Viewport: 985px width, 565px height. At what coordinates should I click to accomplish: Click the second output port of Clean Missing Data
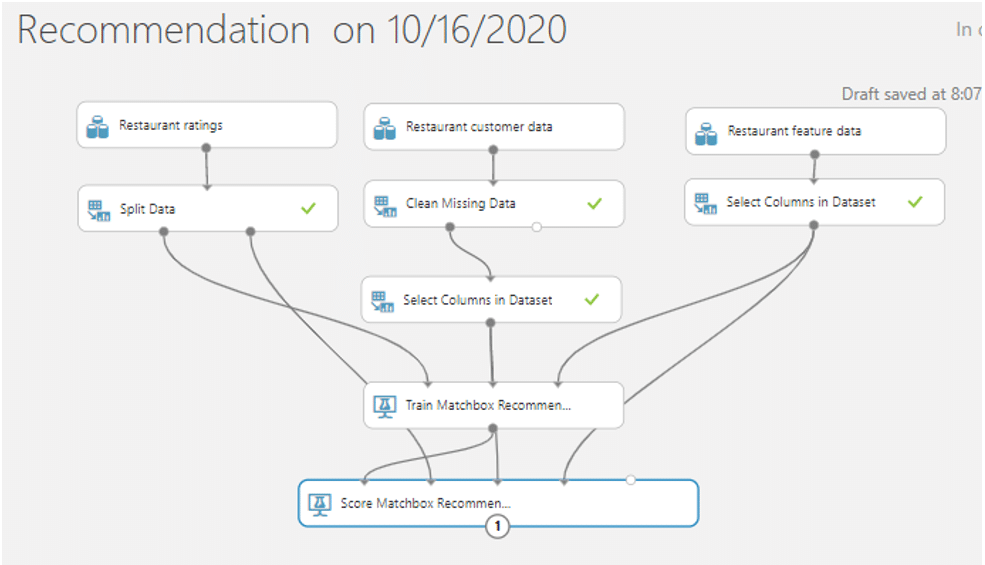pyautogui.click(x=537, y=227)
